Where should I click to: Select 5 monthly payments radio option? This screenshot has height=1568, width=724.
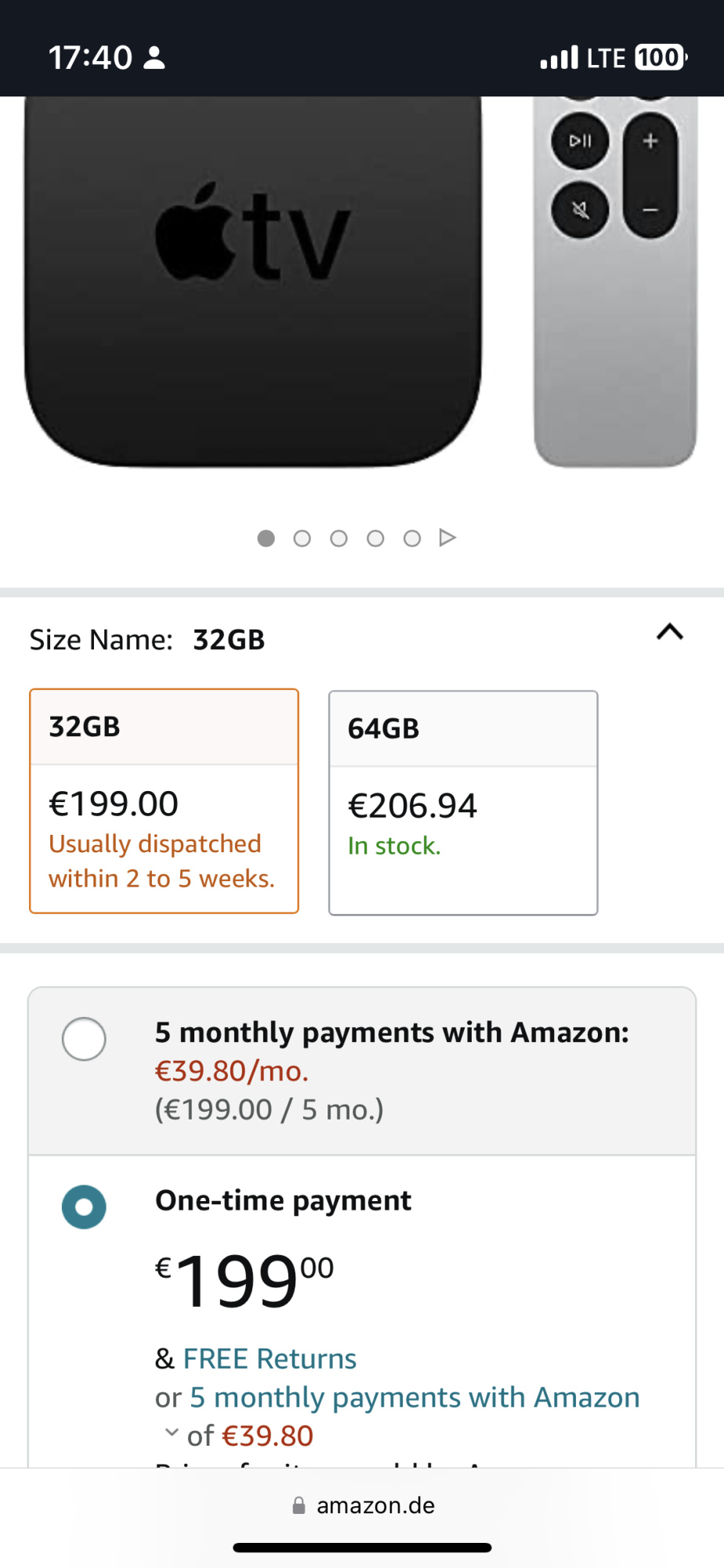84,1039
